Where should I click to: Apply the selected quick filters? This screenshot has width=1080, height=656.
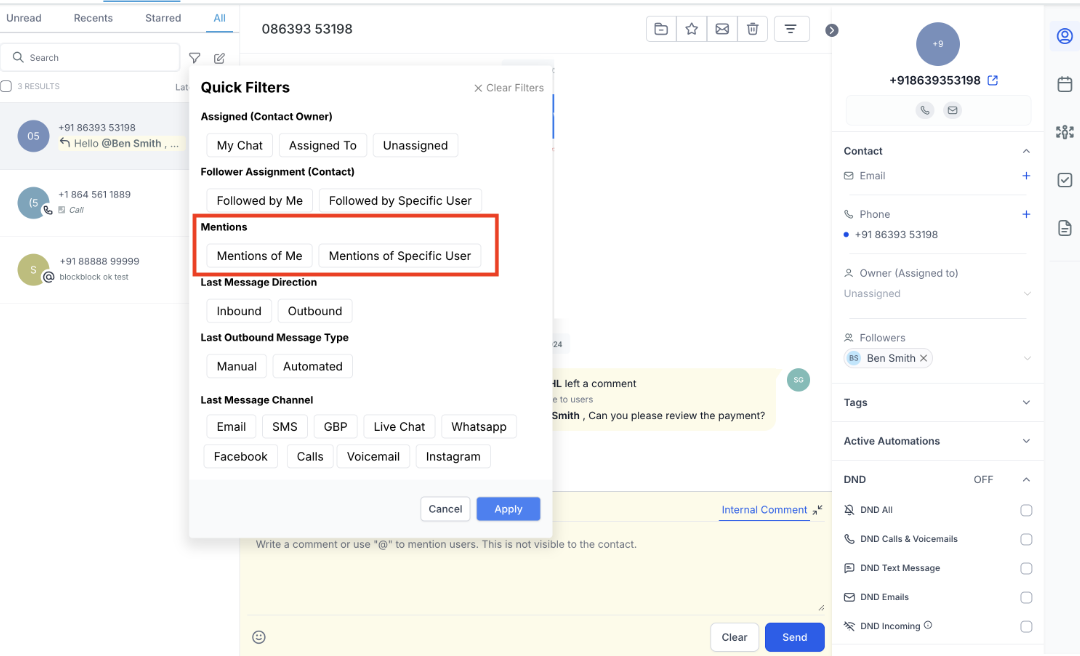click(x=508, y=509)
